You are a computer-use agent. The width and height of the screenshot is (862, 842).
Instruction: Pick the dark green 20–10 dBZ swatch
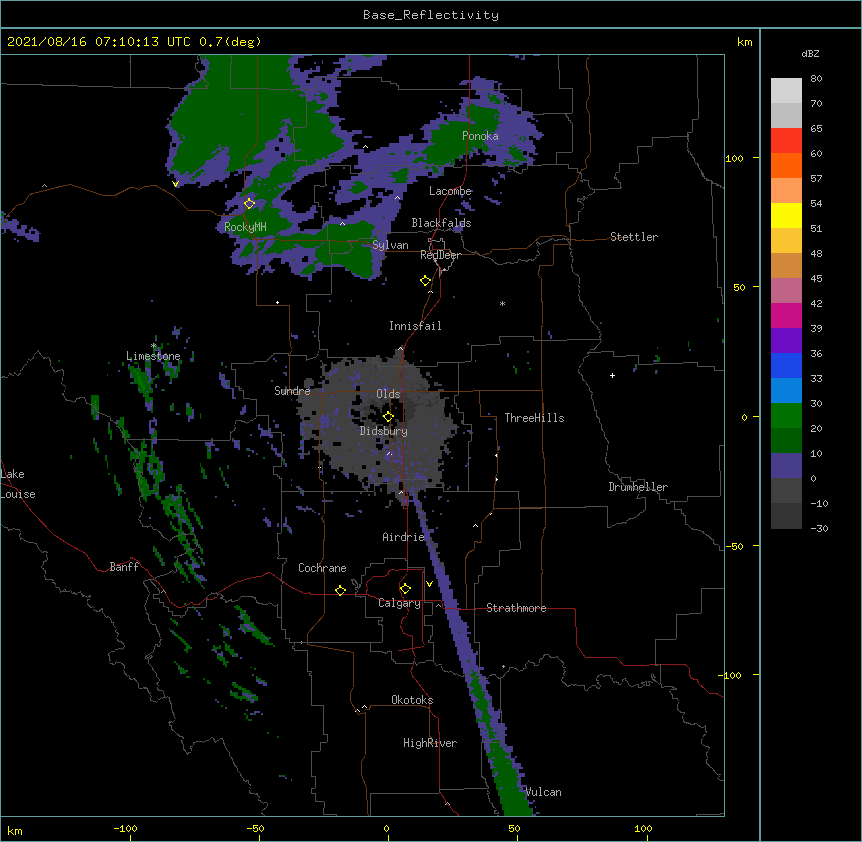coord(786,441)
